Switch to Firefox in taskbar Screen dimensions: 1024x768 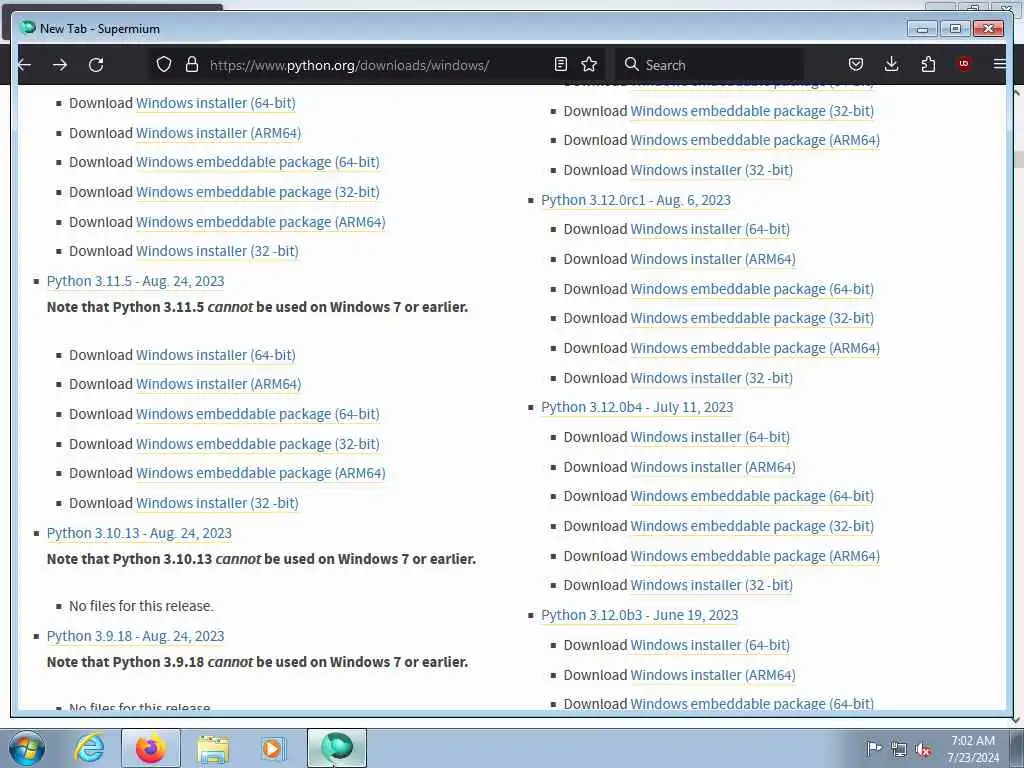pyautogui.click(x=151, y=748)
